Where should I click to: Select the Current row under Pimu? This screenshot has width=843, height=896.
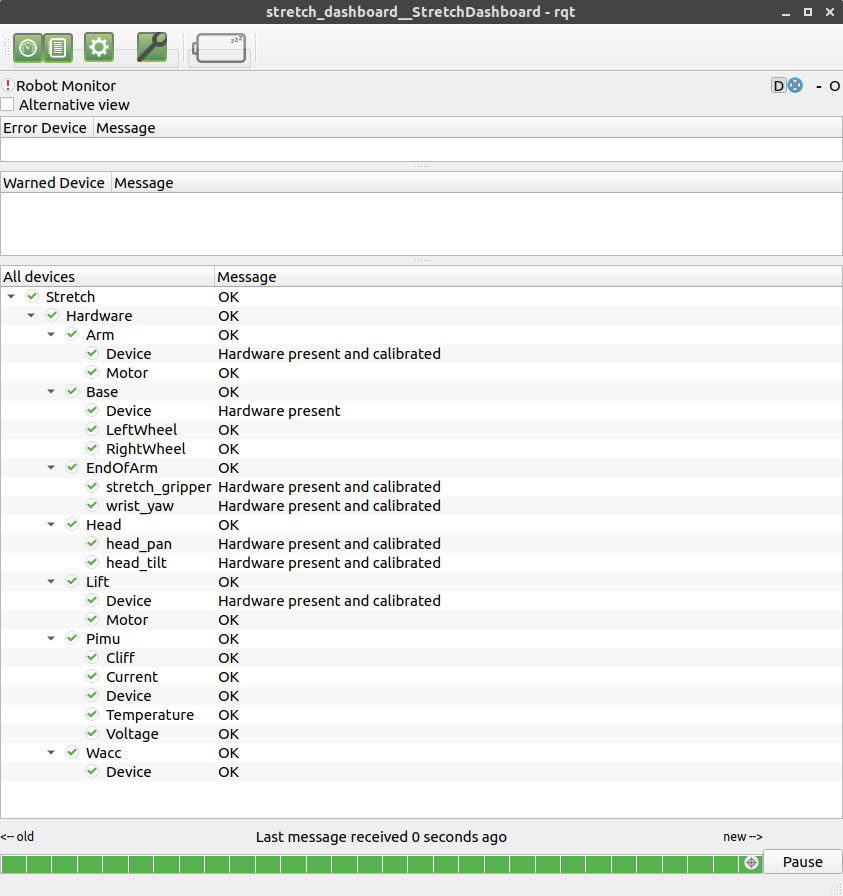(421, 677)
